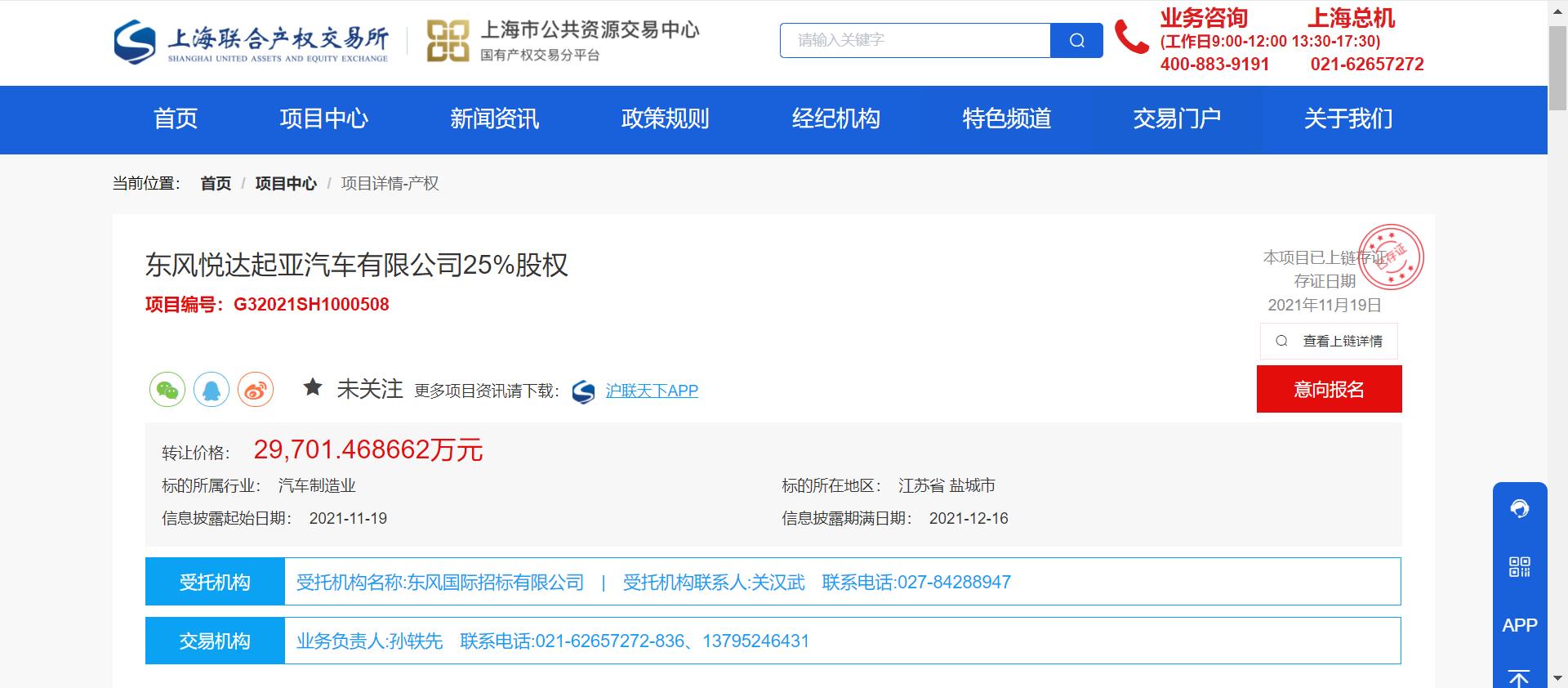Share project via Weibo icon
Viewport: 1568px width, 688px height.
point(256,390)
